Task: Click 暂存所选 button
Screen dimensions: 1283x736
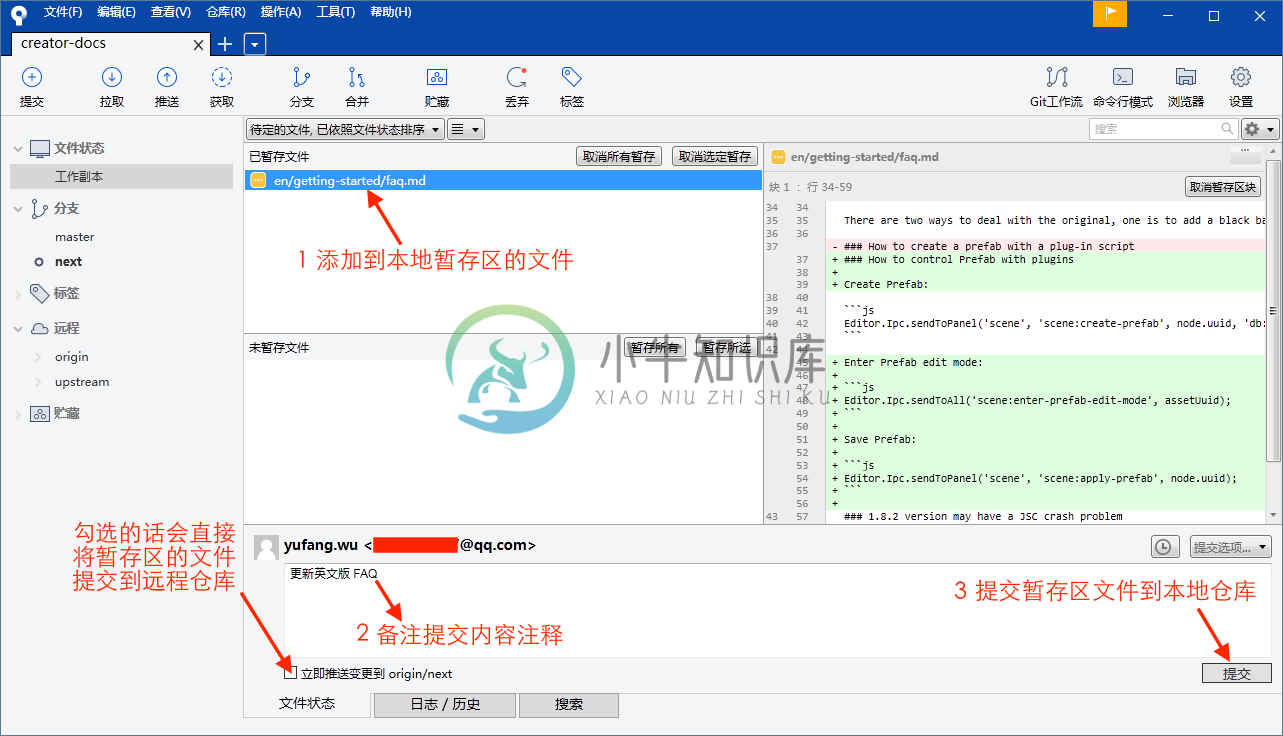Action: coord(727,348)
